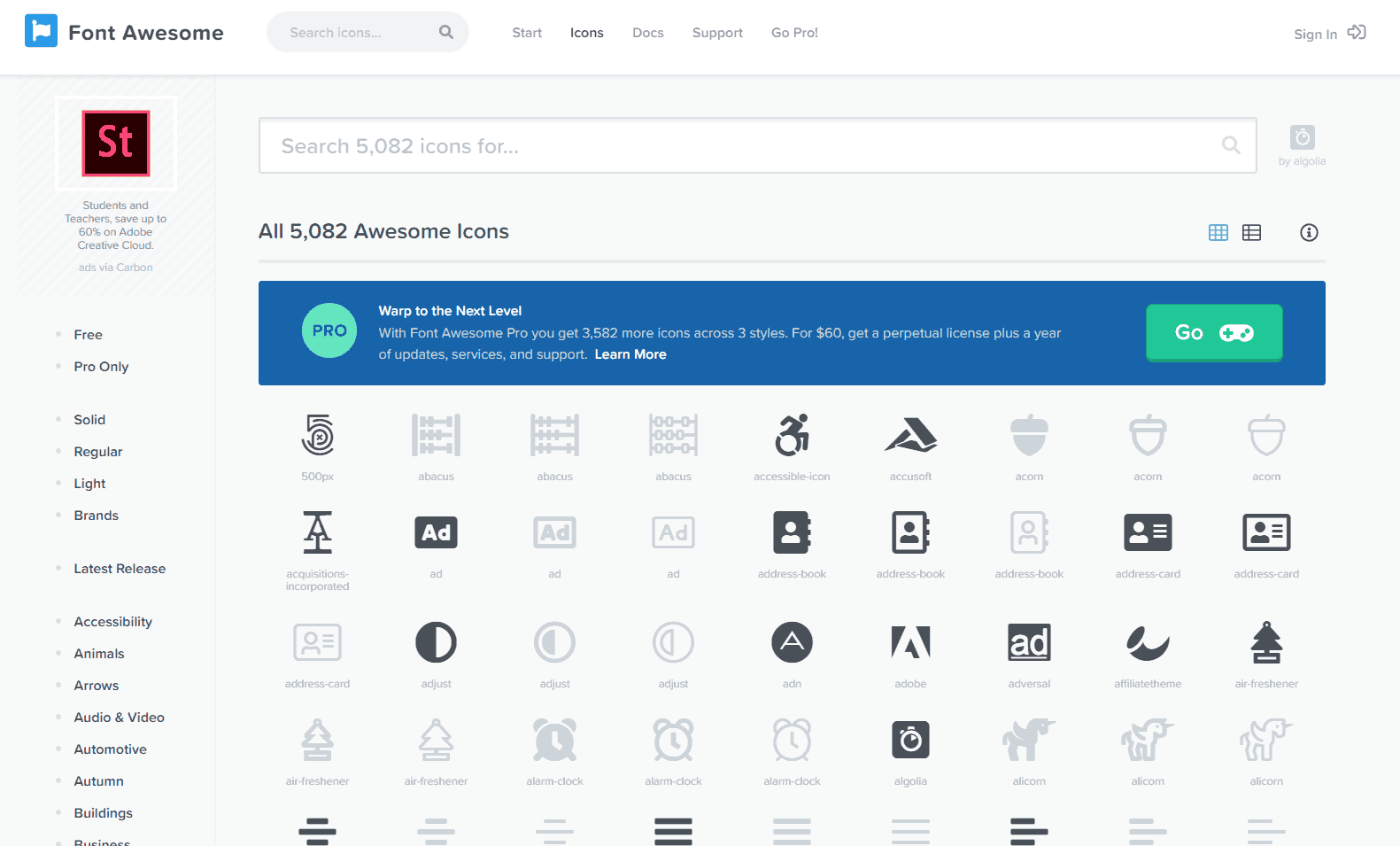Focus the 'Search 5,082 icons for...' field
This screenshot has width=1400, height=846.
pyautogui.click(x=758, y=145)
